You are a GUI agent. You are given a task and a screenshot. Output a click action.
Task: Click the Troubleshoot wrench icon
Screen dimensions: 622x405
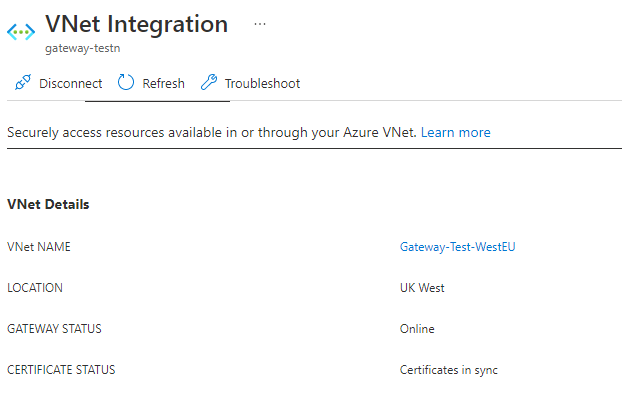point(208,83)
